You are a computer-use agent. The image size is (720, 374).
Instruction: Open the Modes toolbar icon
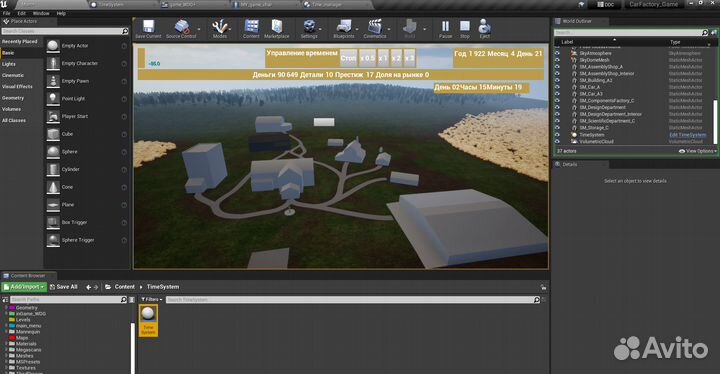219,29
